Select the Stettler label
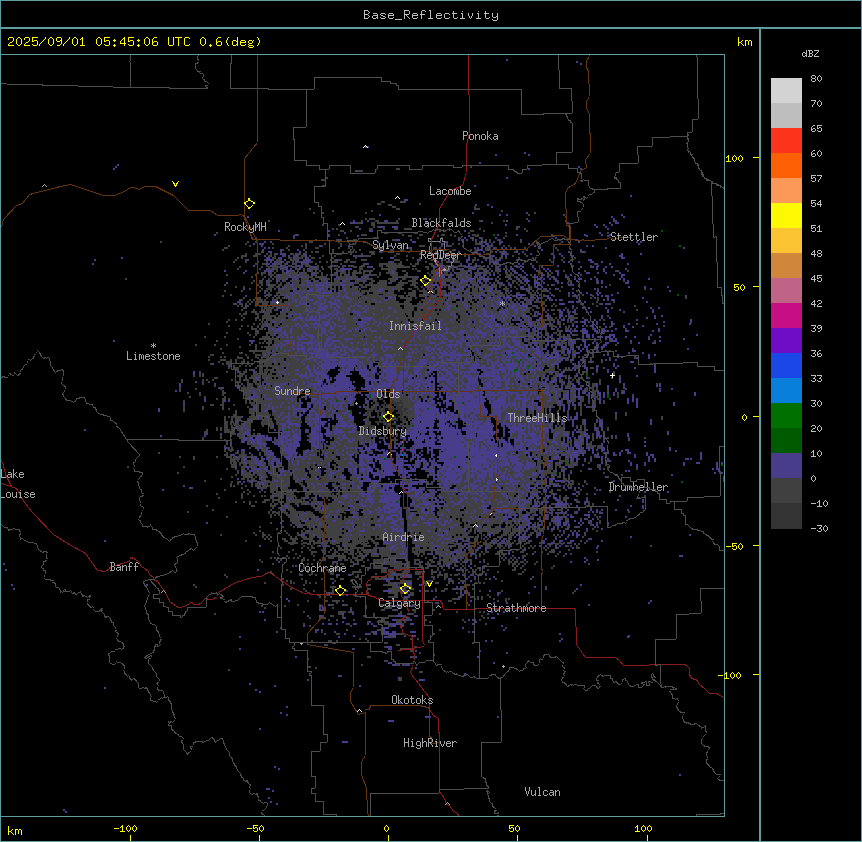This screenshot has height=842, width=862. pos(634,237)
